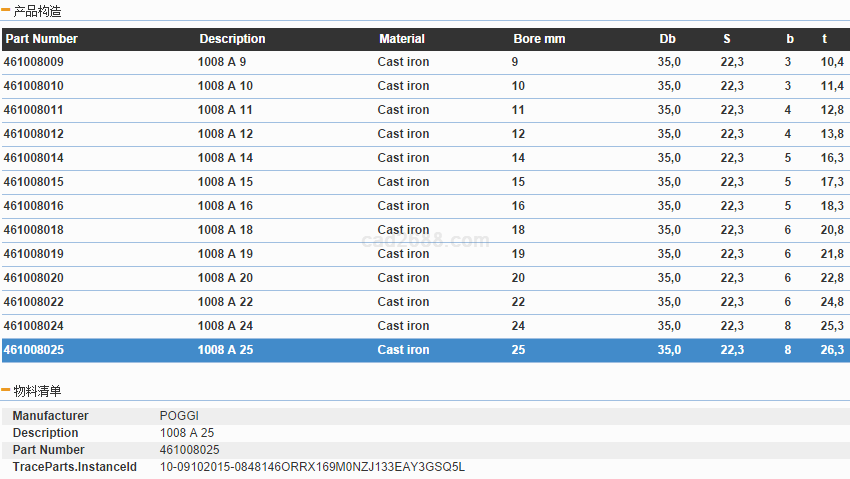Sort by the Db column header
This screenshot has width=850, height=479.
(x=667, y=39)
